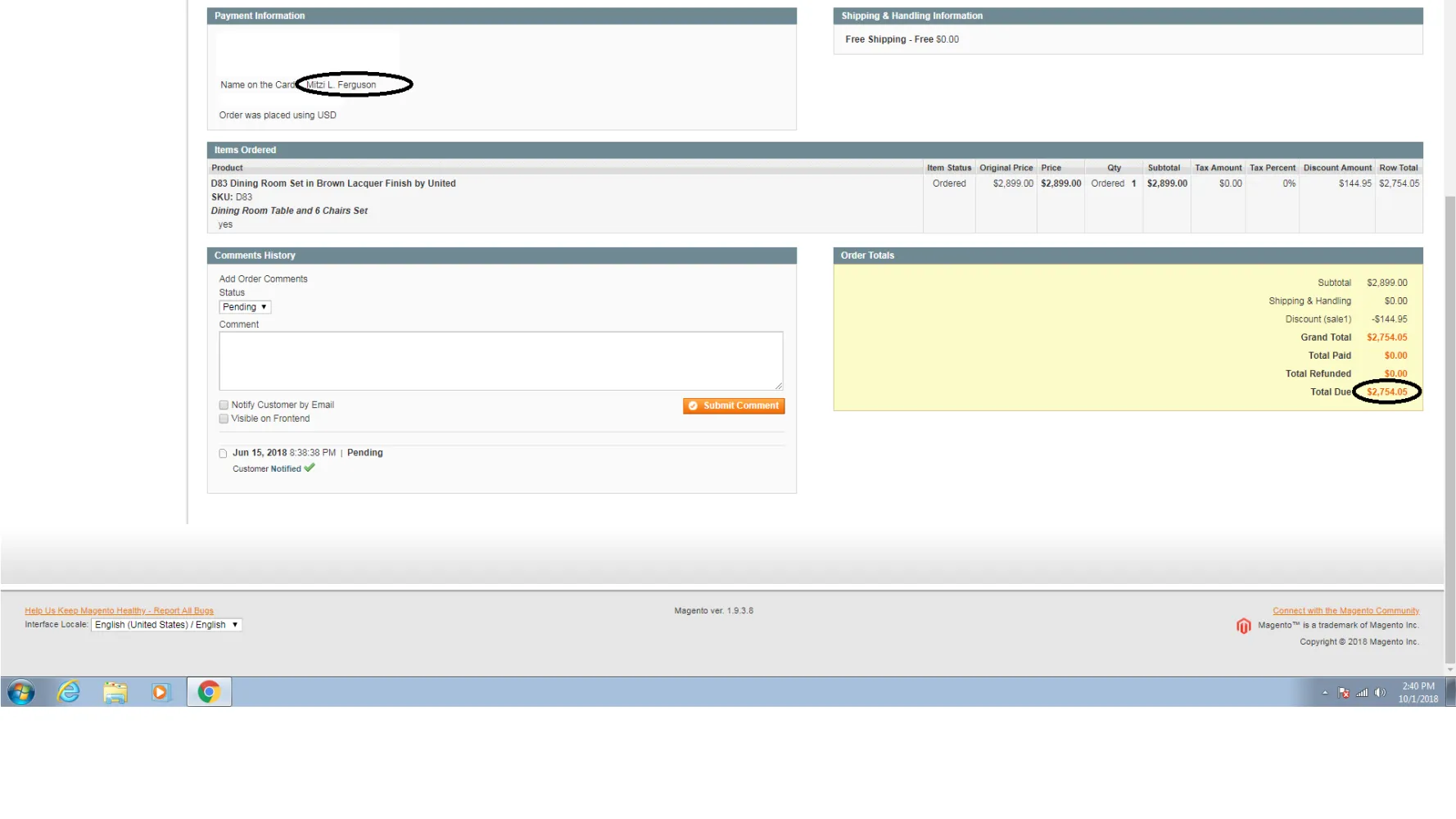Click the Dining Room Table and 6 Chairs Set text

point(289,211)
